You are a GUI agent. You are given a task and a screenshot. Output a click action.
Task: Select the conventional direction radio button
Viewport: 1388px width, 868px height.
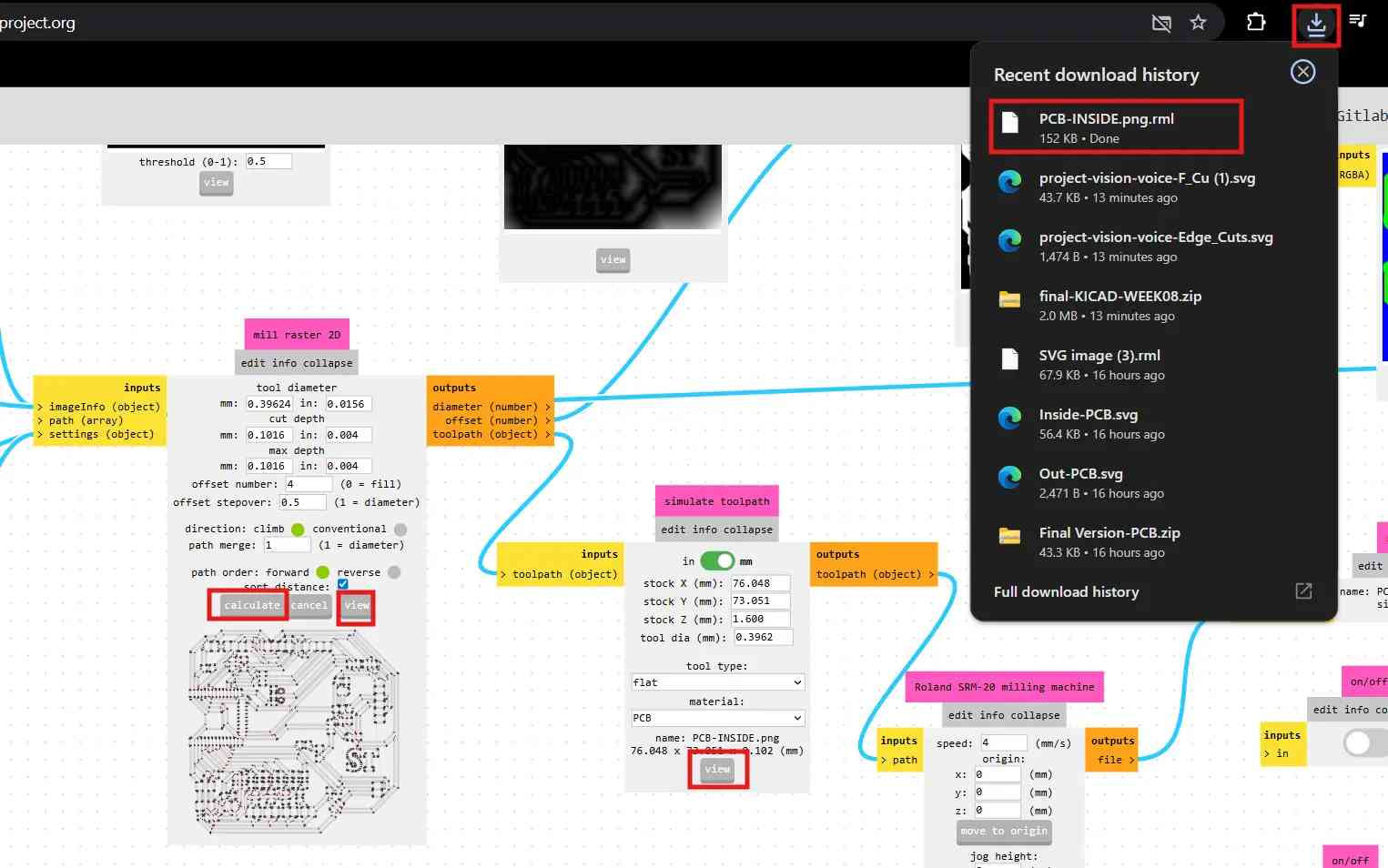point(400,530)
